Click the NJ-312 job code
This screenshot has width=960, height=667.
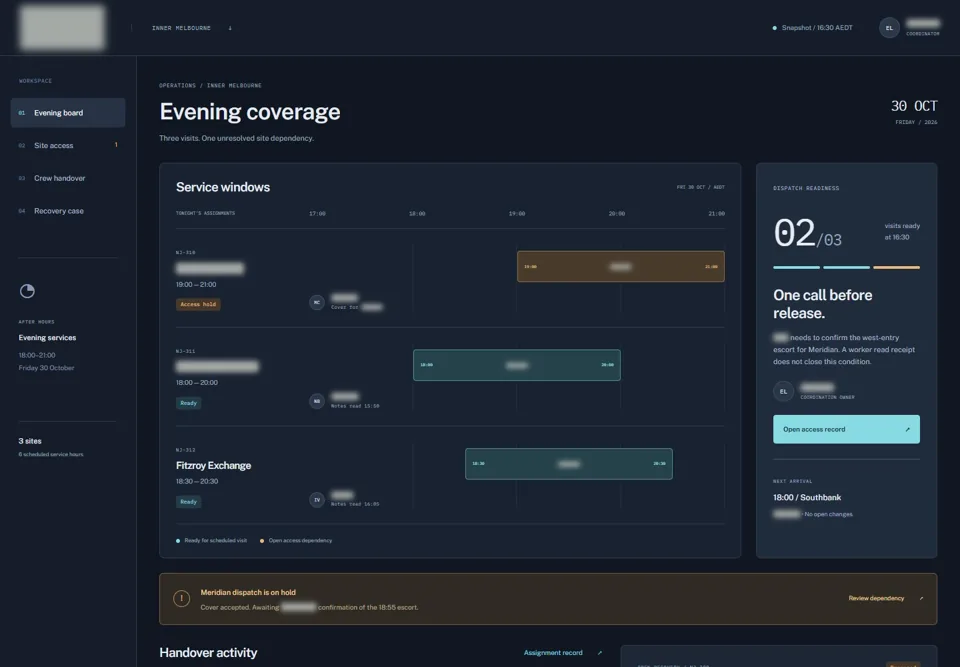pos(186,450)
